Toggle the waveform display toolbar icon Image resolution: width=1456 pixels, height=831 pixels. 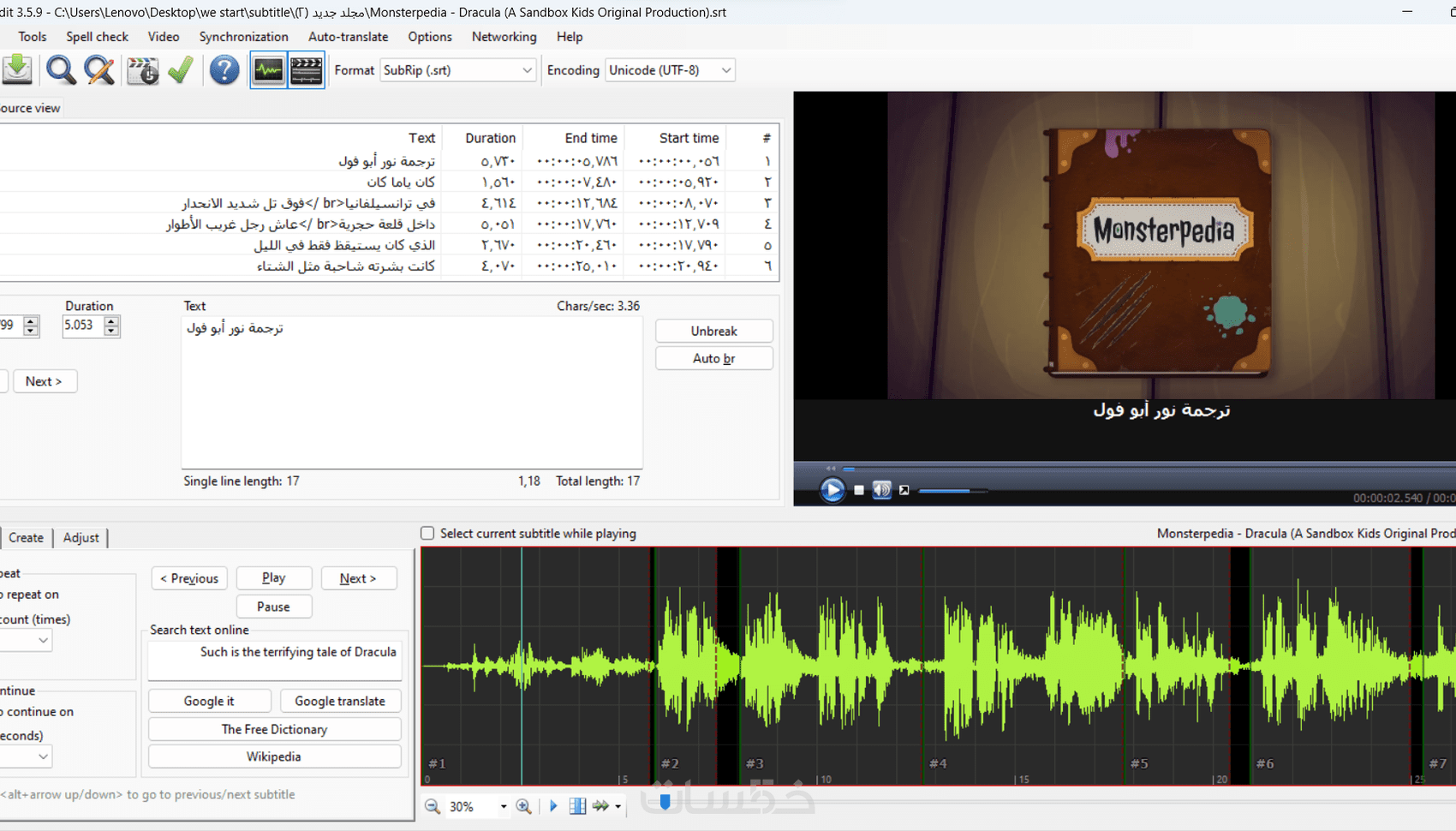click(x=268, y=69)
